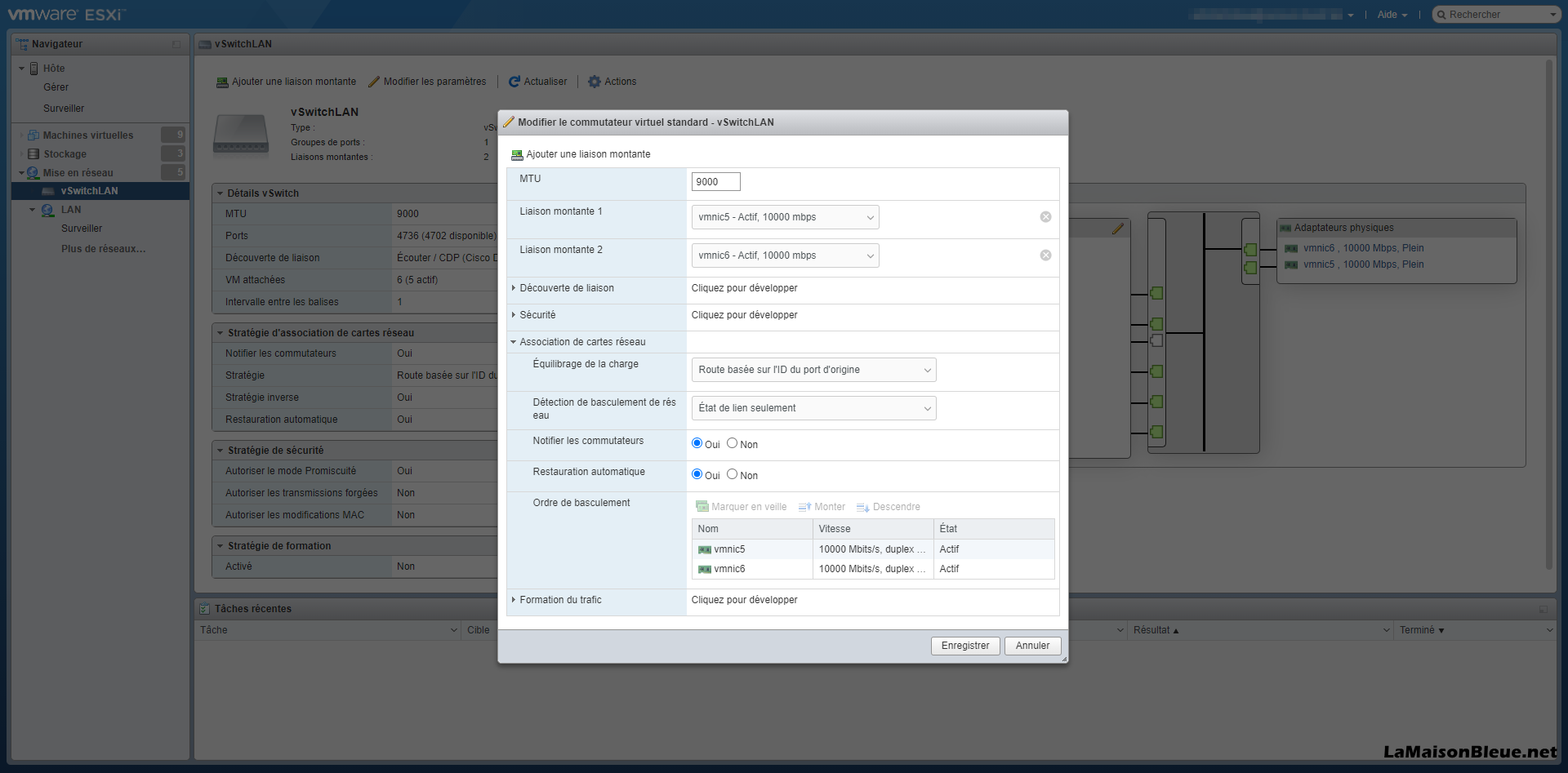Click vmnic6 adapter icon under Adaptateurs physiques
The width and height of the screenshot is (1568, 773).
coord(1291,249)
